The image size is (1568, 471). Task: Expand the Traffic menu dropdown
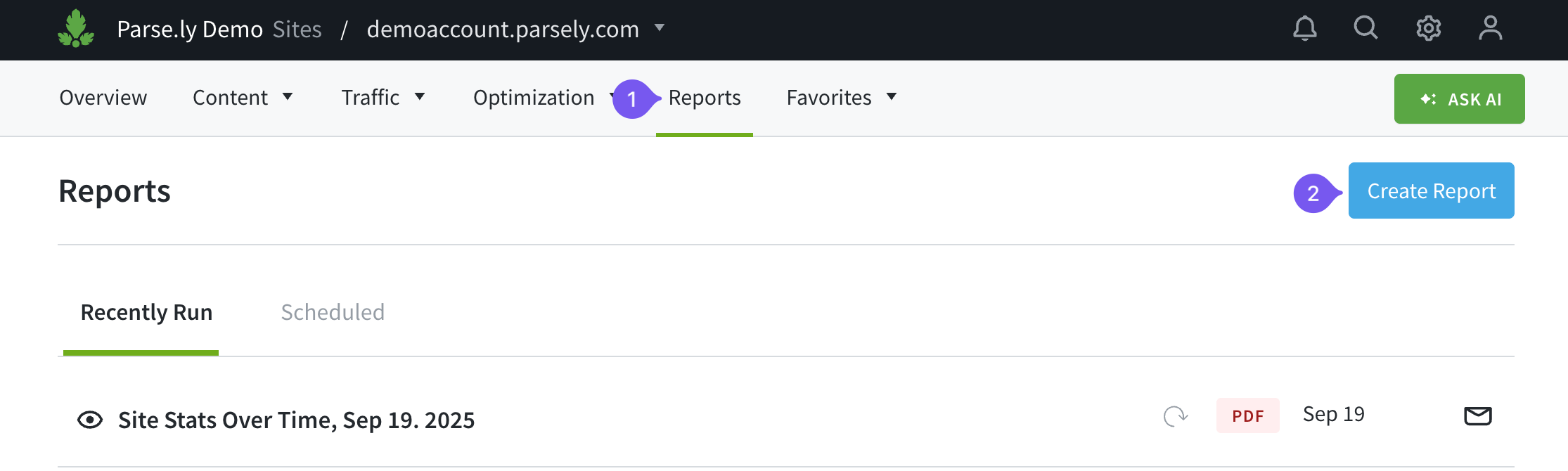click(383, 98)
